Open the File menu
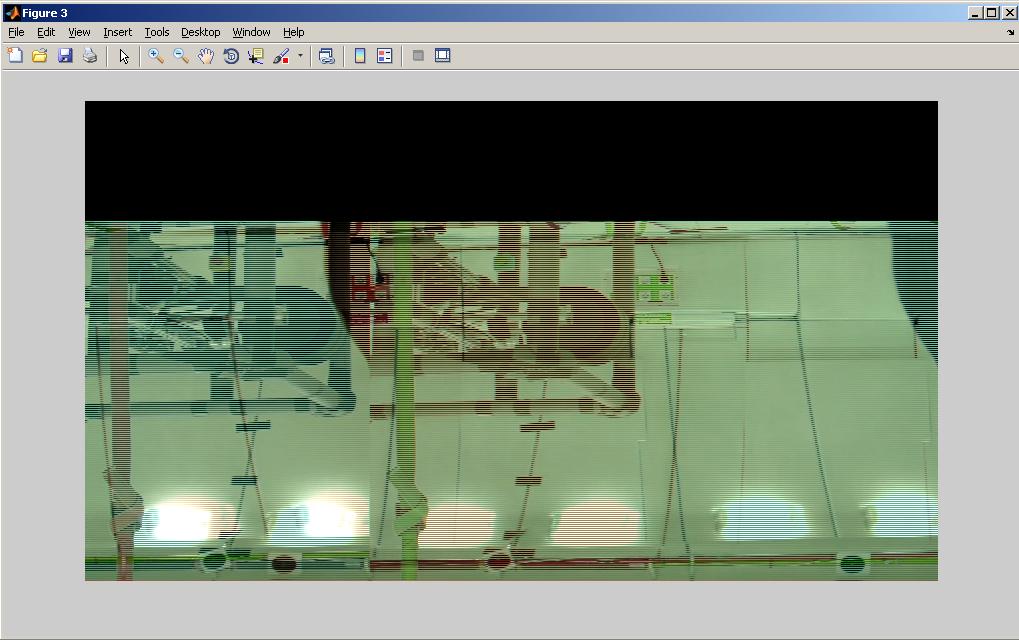Viewport: 1019px width, 640px height. 16,32
